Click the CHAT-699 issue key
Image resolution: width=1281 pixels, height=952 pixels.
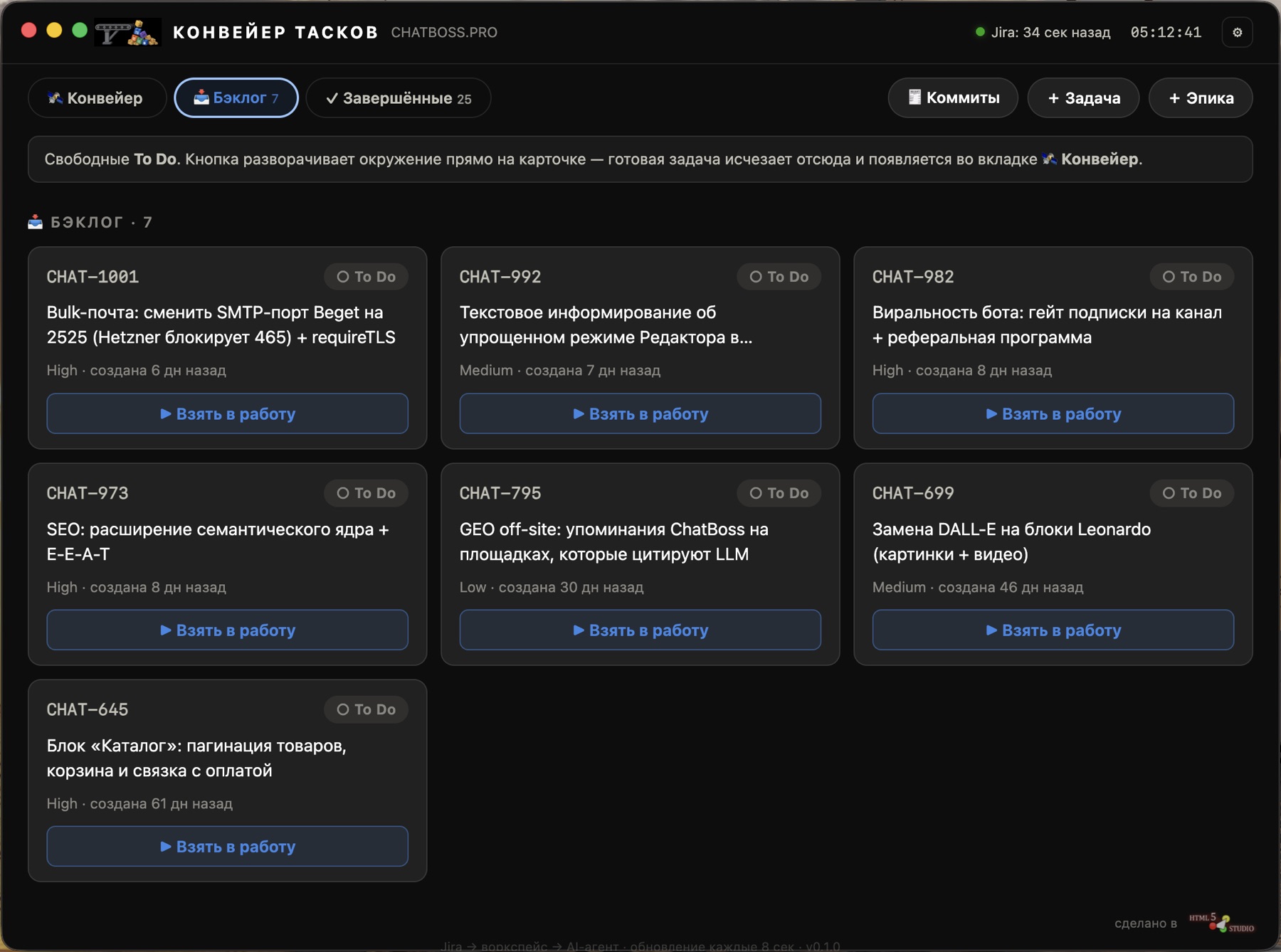point(913,493)
